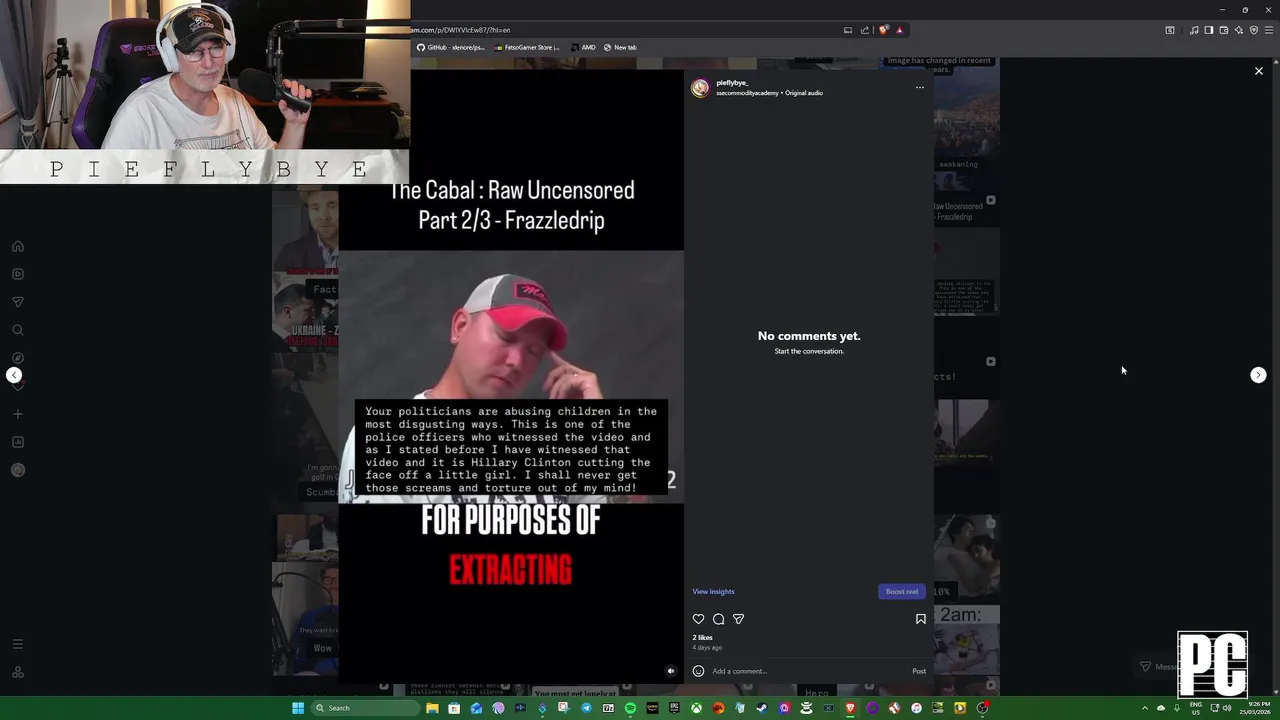Screen dimensions: 1280x720
Task: Open Reels in the left sidebar
Action: [17, 274]
